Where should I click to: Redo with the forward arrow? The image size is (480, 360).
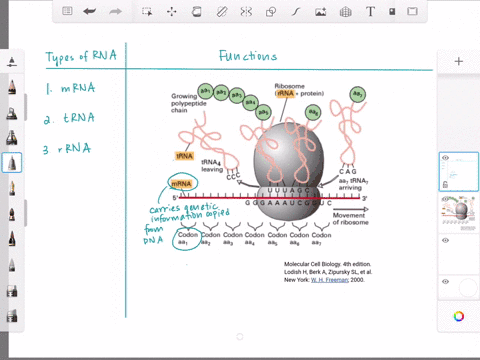pos(115,11)
